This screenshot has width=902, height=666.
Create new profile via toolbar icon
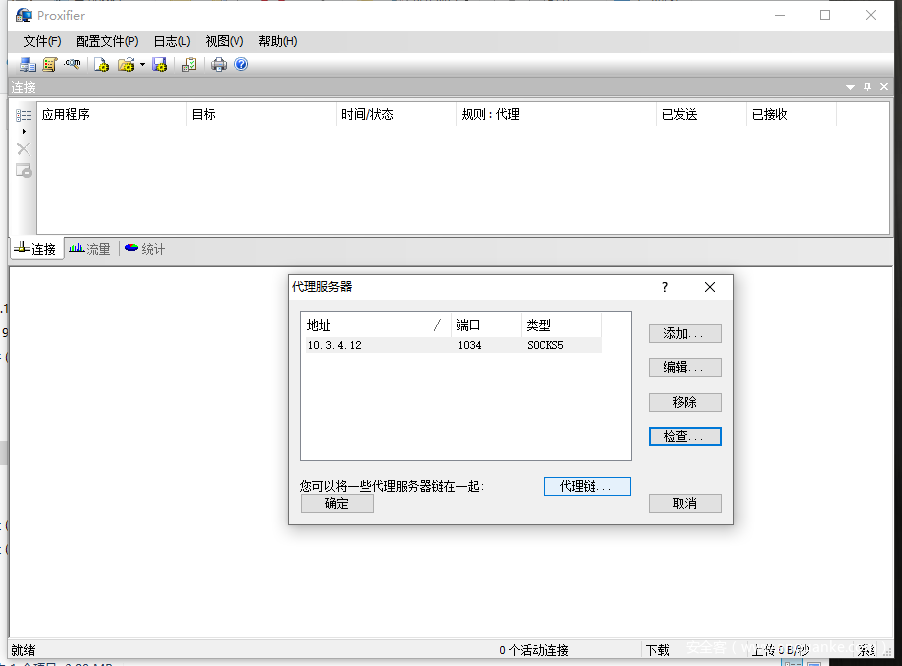pos(101,65)
